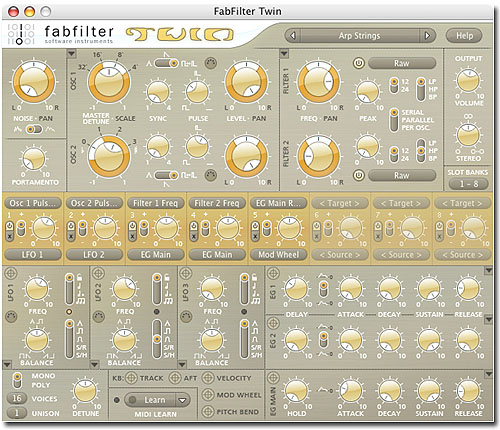The image size is (500, 430).
Task: Click the Velocity modulation source icon
Action: [x=208, y=378]
